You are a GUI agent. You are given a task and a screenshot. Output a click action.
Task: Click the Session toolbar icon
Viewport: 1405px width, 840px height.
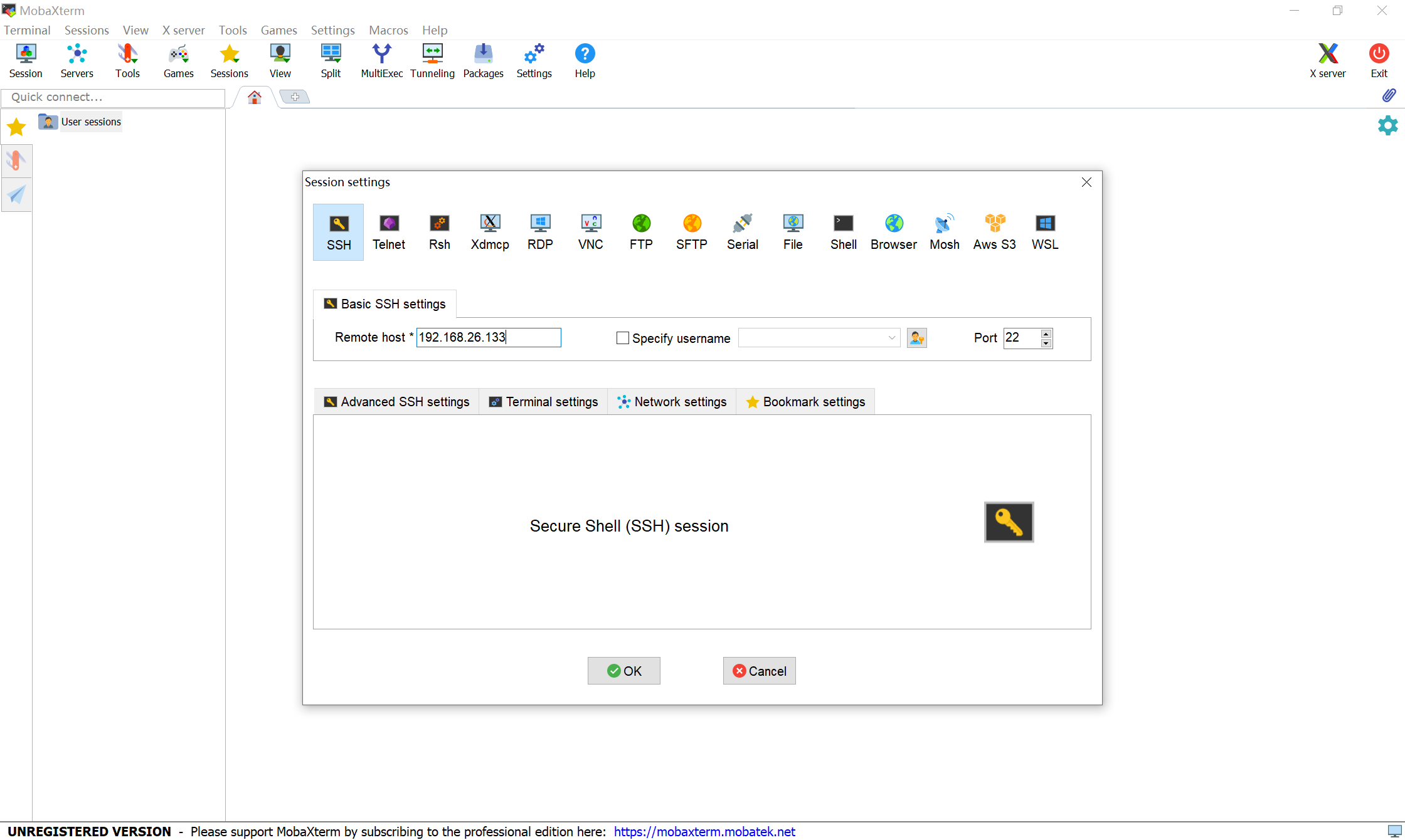point(26,61)
